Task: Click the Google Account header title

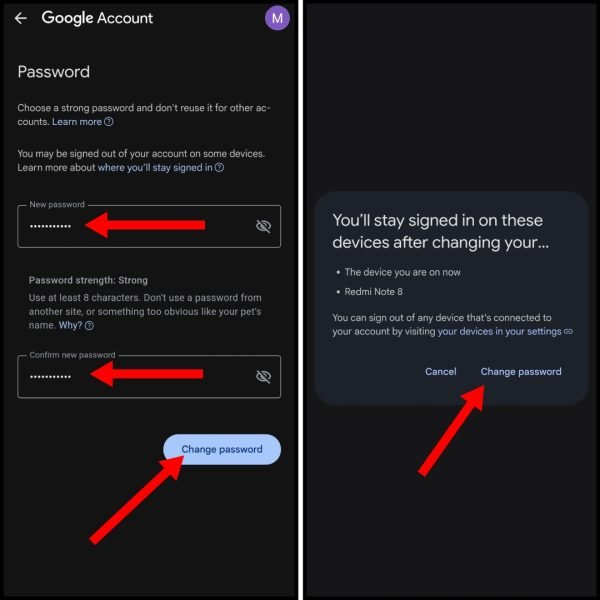Action: [97, 18]
